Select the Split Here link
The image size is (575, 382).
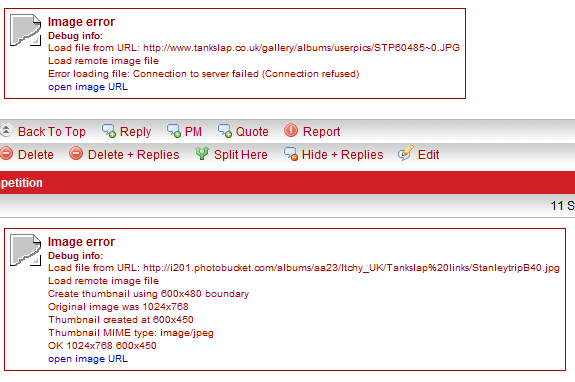point(241,155)
